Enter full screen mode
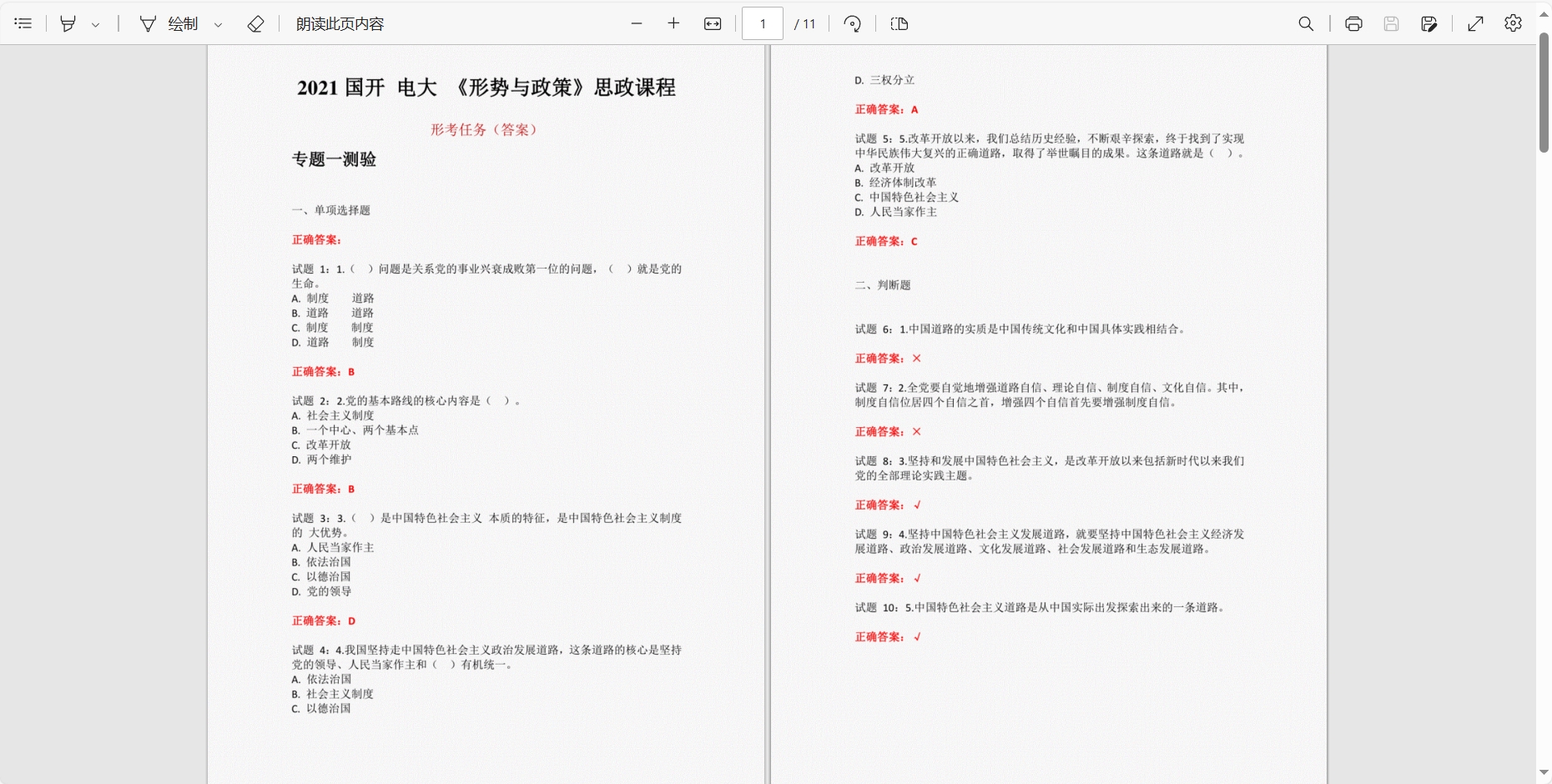 coord(1476,23)
